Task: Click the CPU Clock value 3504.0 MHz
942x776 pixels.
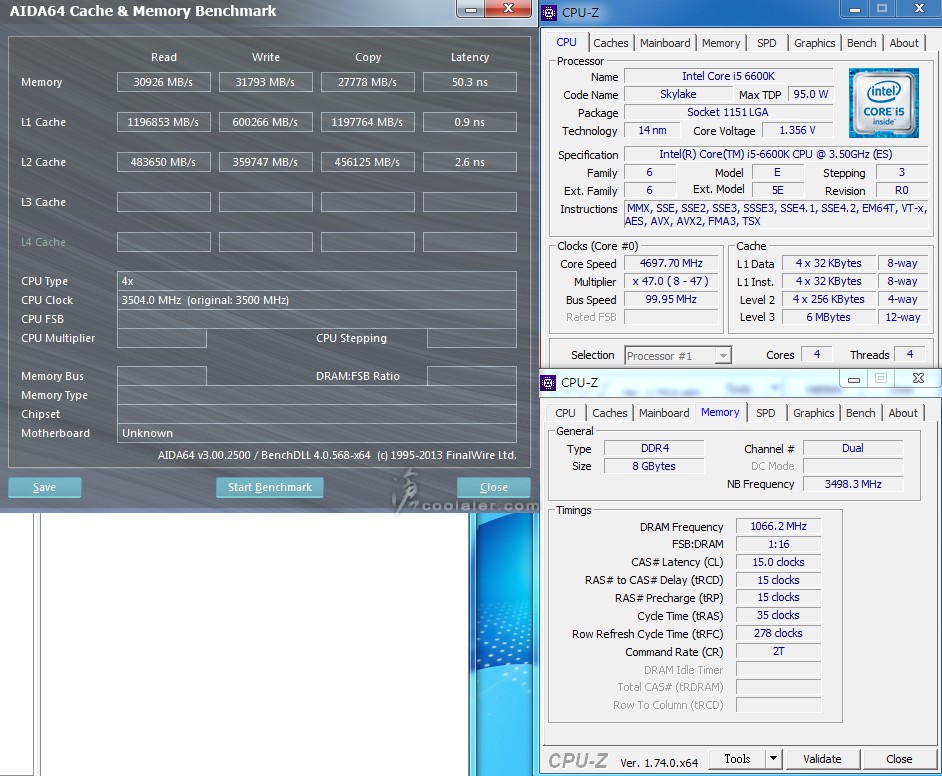Action: pos(317,300)
